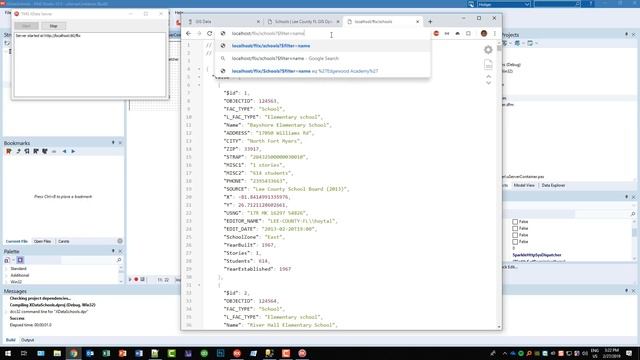640x360 pixels.
Task: Pin the Projects panel
Action: [627, 35]
